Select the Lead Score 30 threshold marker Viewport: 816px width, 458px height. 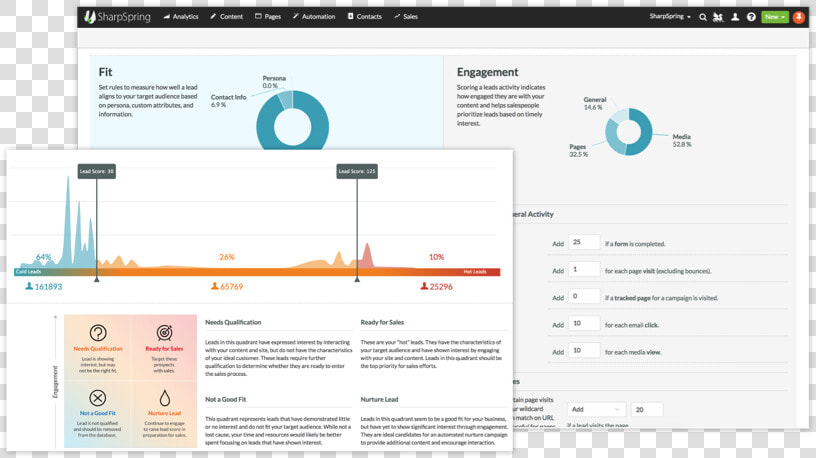[97, 171]
